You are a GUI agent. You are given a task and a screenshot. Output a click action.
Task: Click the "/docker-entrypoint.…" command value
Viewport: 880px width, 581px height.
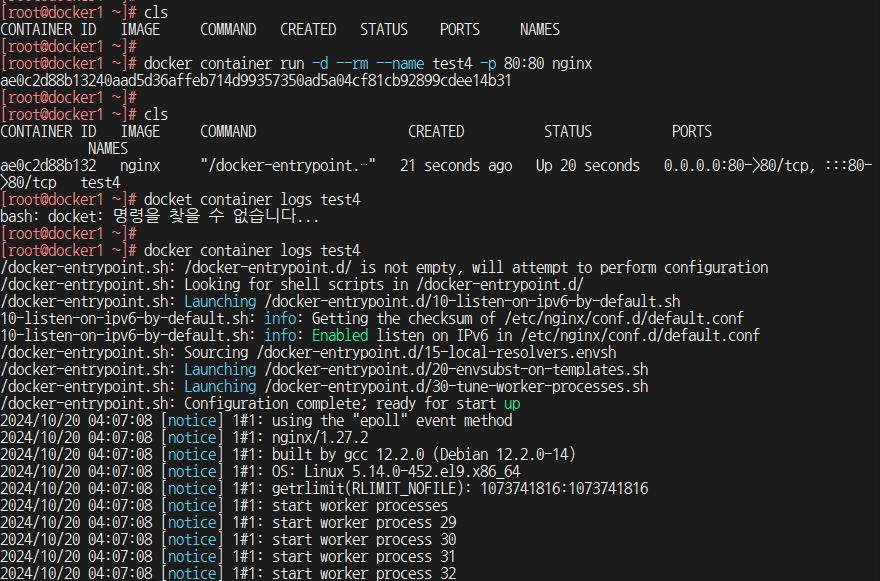pos(288,166)
